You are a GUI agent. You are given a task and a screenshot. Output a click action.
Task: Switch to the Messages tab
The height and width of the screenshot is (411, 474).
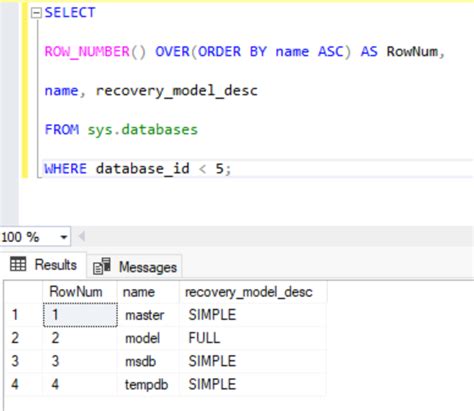click(135, 267)
